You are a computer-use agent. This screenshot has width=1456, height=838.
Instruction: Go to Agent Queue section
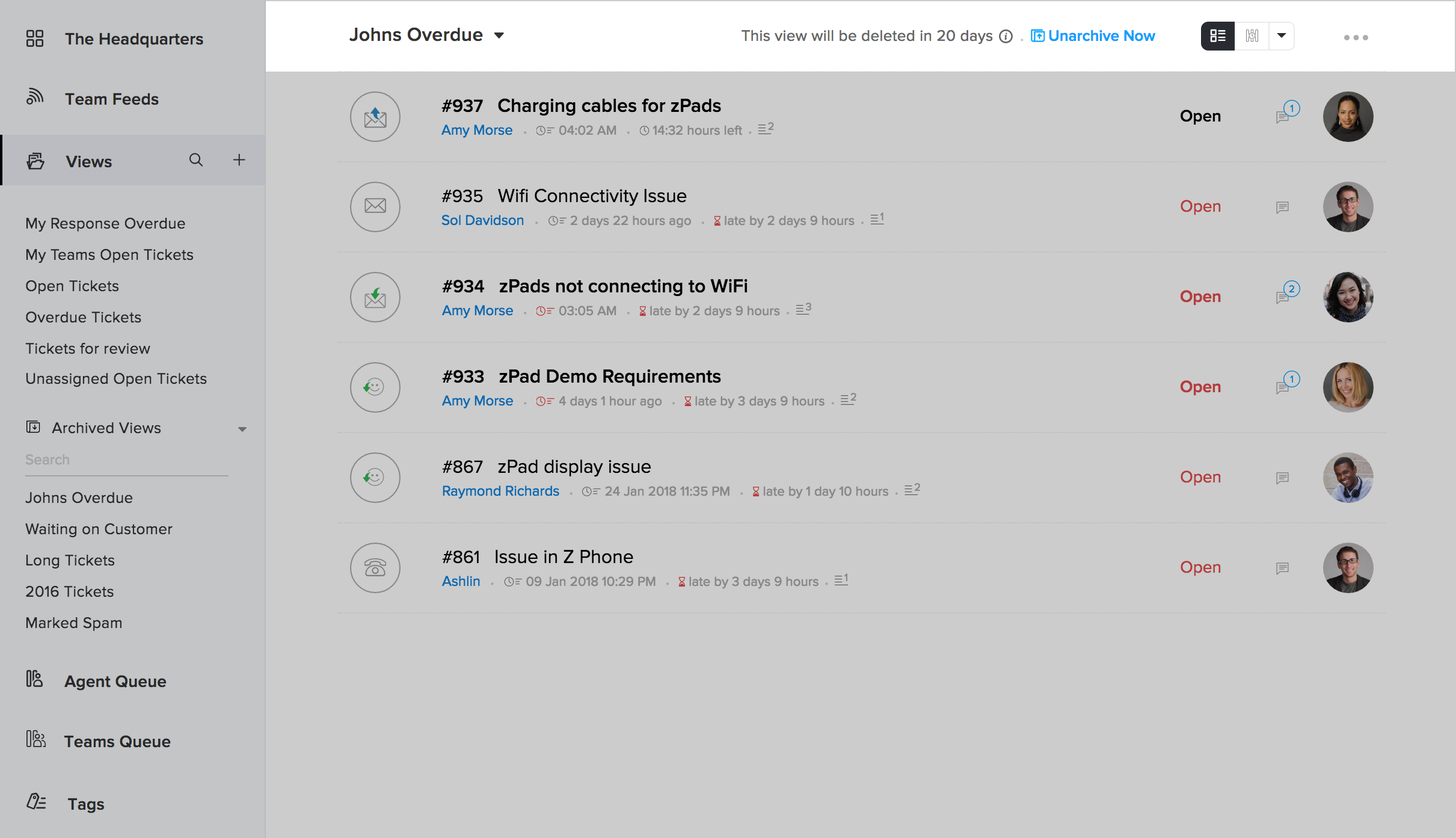(x=115, y=681)
